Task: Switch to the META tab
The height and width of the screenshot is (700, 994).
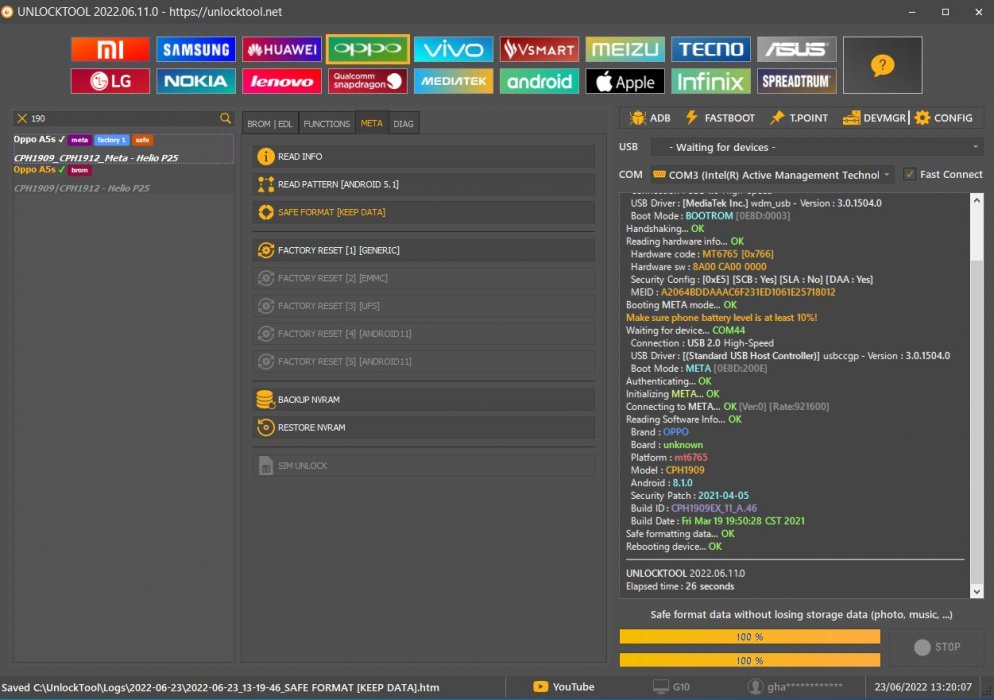Action: point(371,123)
